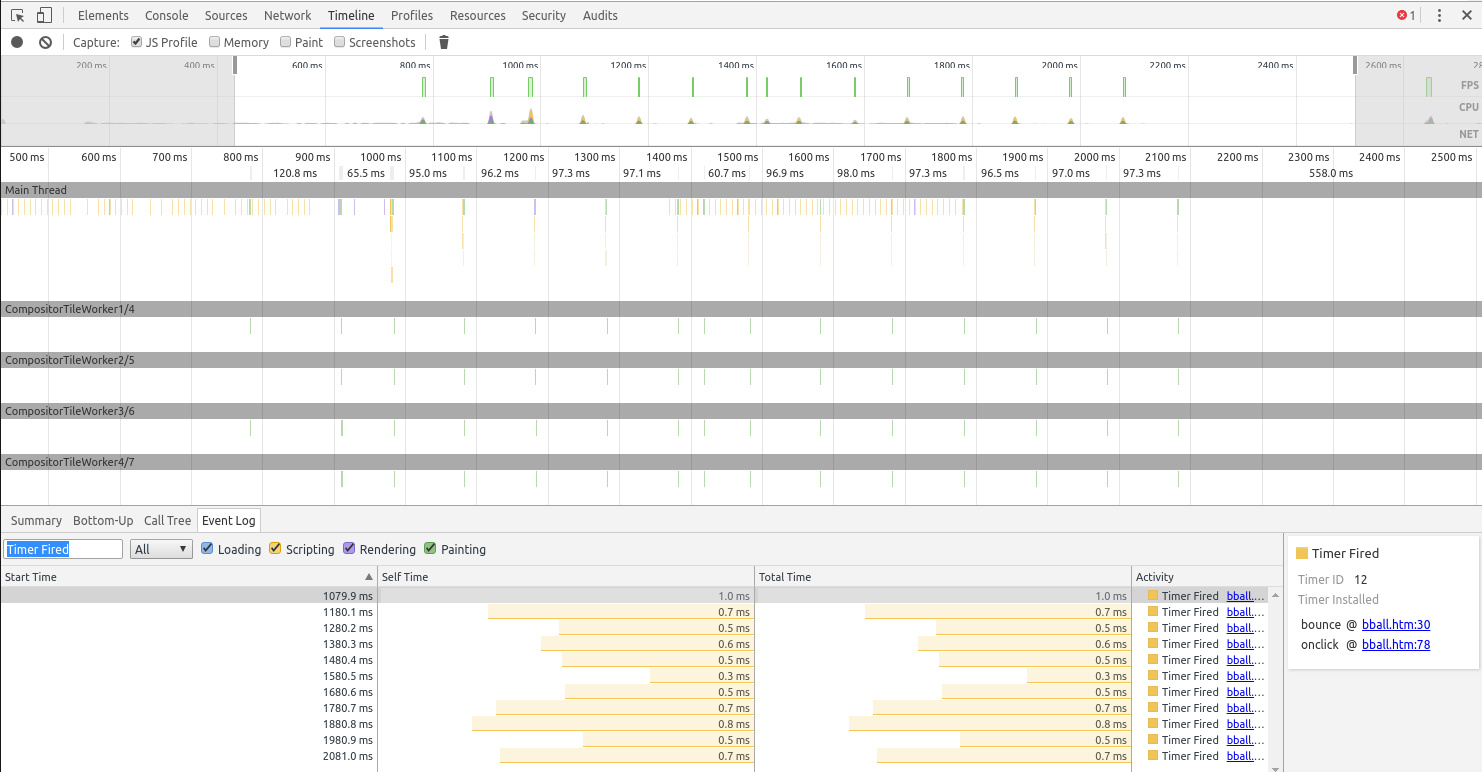This screenshot has height=772, width=1482.
Task: Disable the Rendering filter checkbox
Action: tap(349, 549)
